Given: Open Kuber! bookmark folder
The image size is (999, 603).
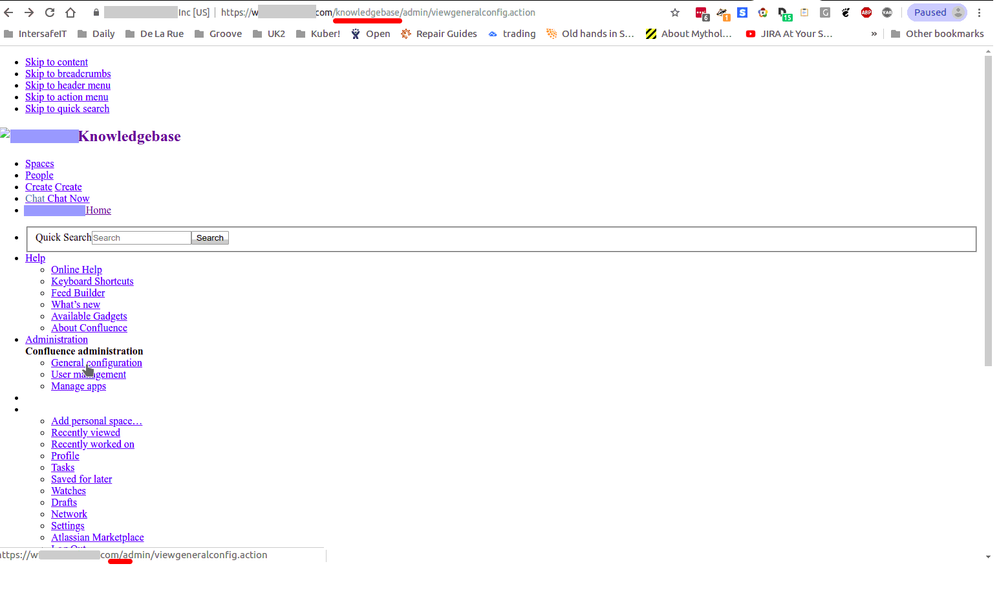Looking at the screenshot, I should (318, 34).
